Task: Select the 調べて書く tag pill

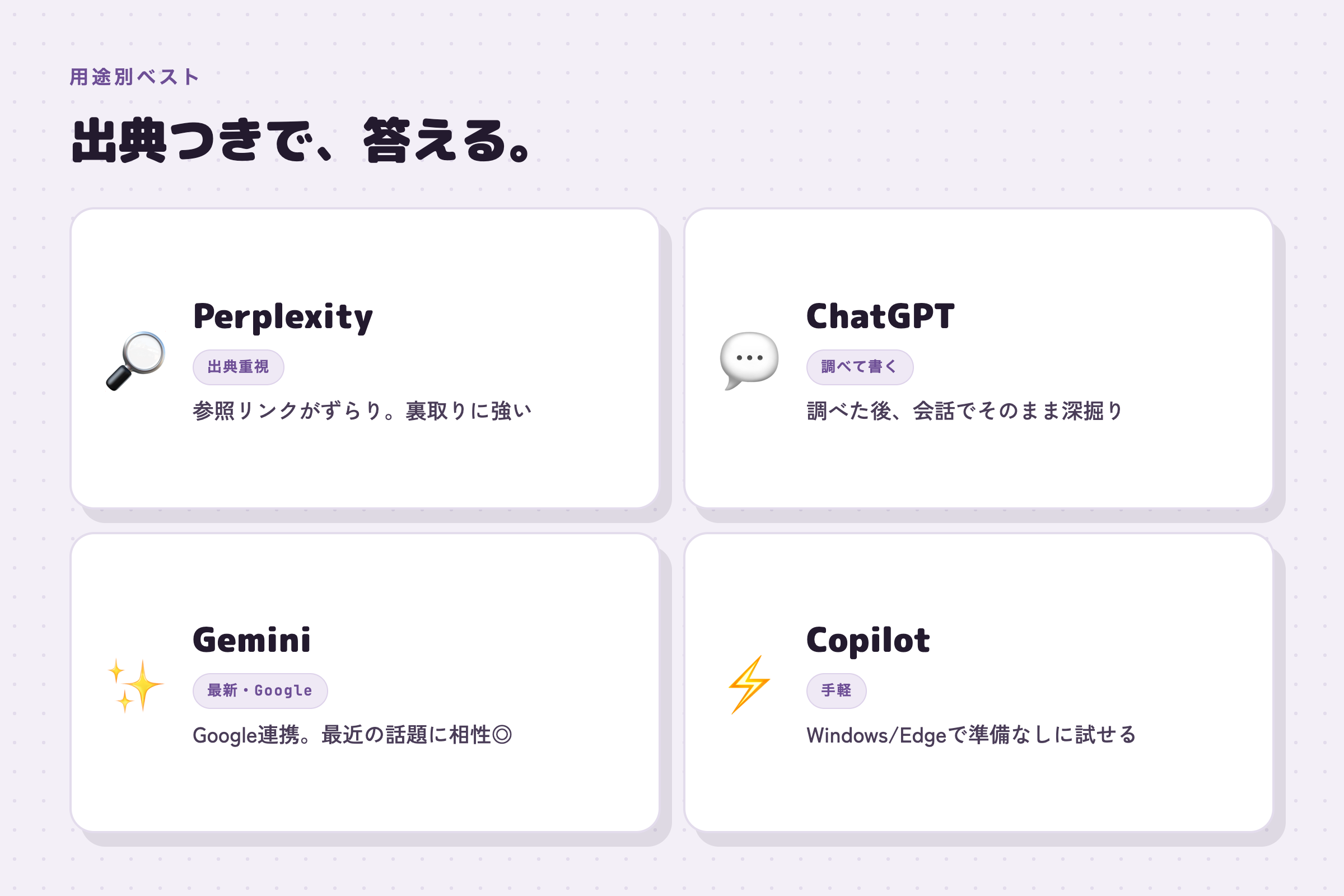Action: (x=860, y=367)
